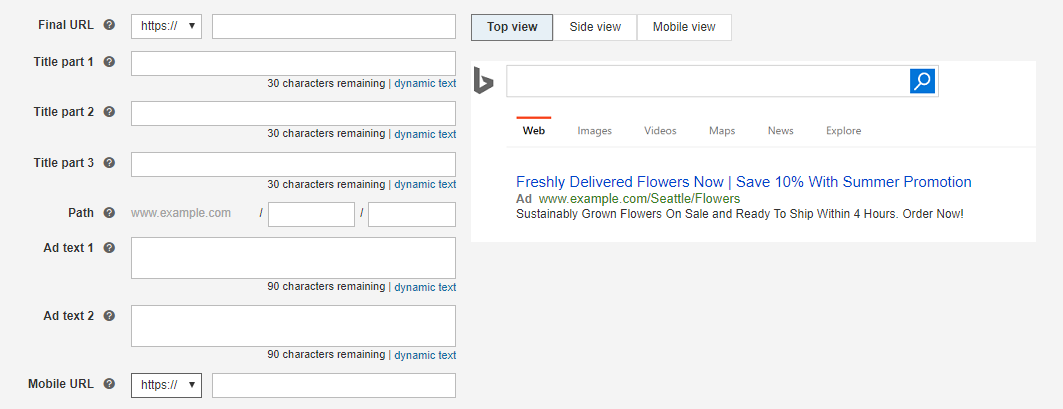This screenshot has height=409, width=1063.
Task: Focus the Ad text 2 textarea
Action: tap(293, 326)
